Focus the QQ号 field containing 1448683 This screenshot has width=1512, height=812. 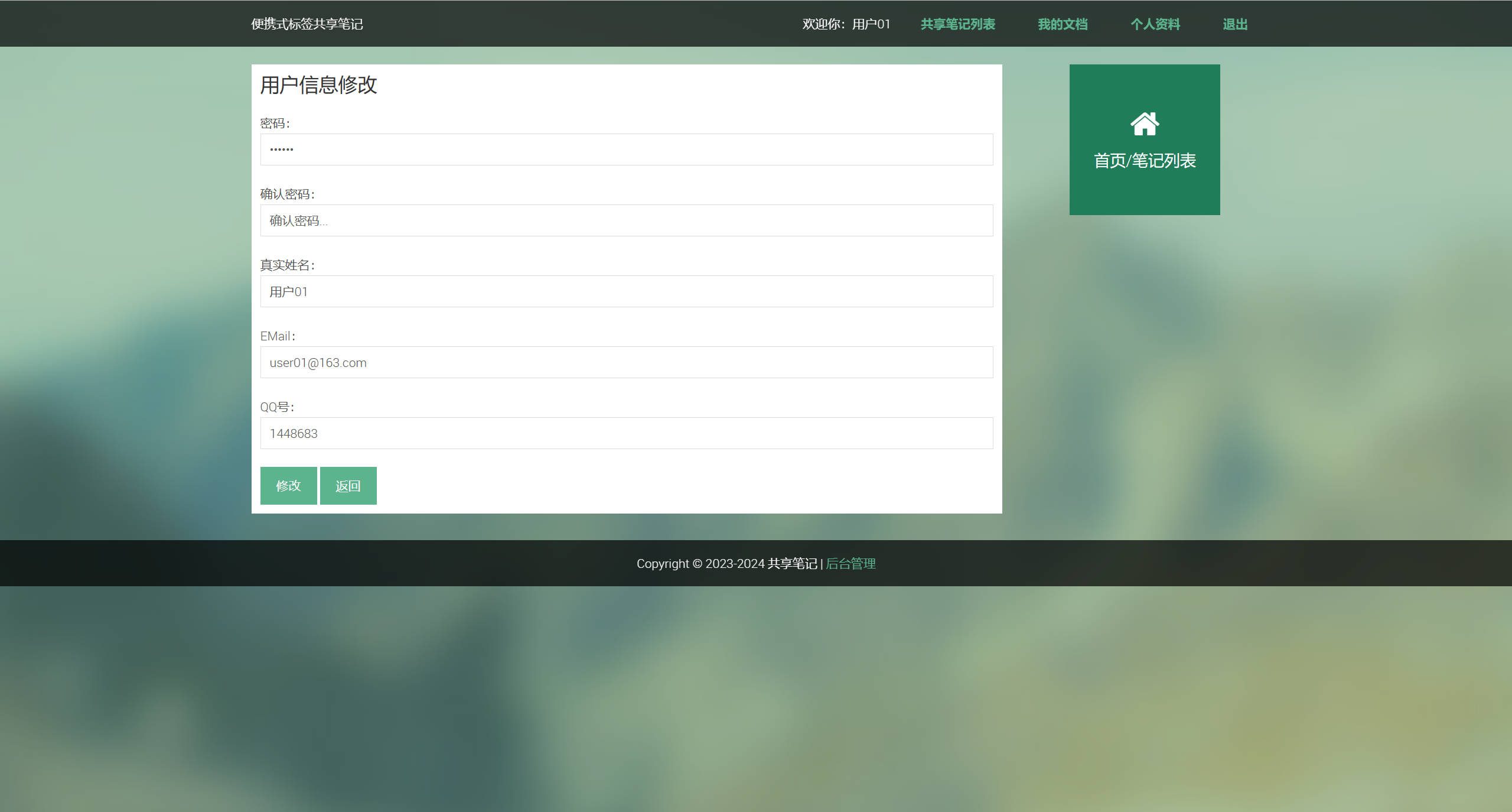pos(627,433)
